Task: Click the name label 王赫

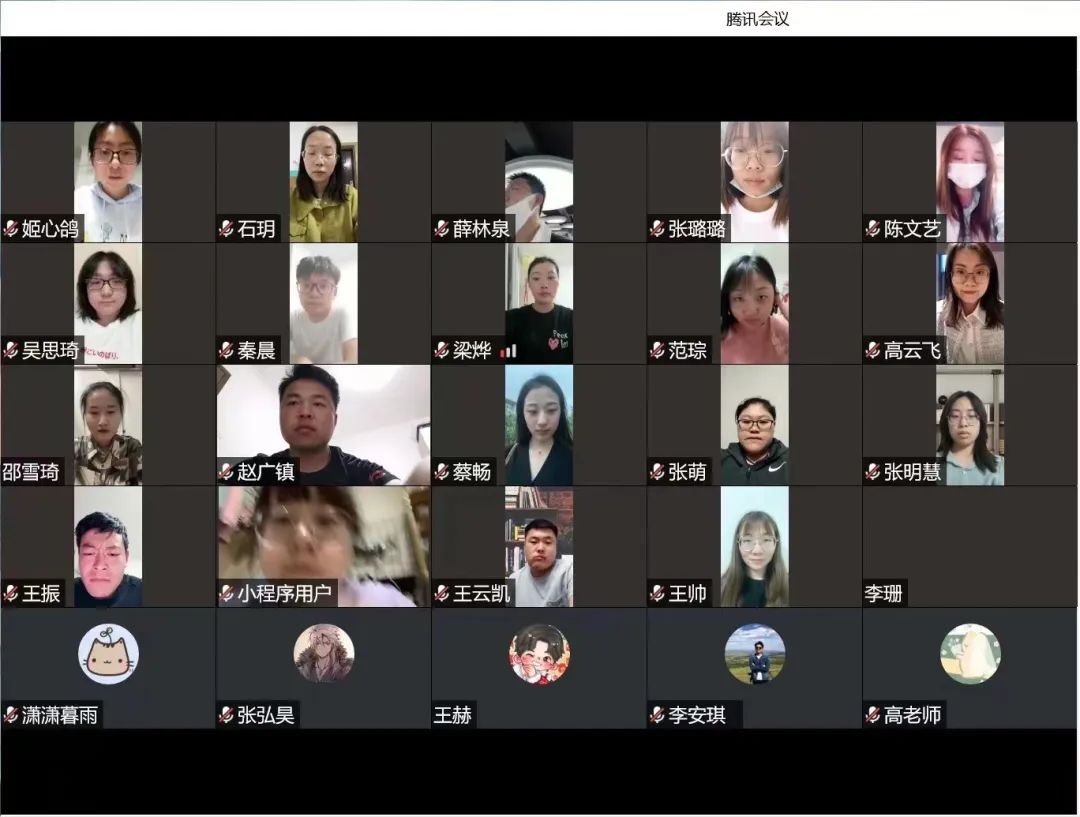Action: coord(453,715)
